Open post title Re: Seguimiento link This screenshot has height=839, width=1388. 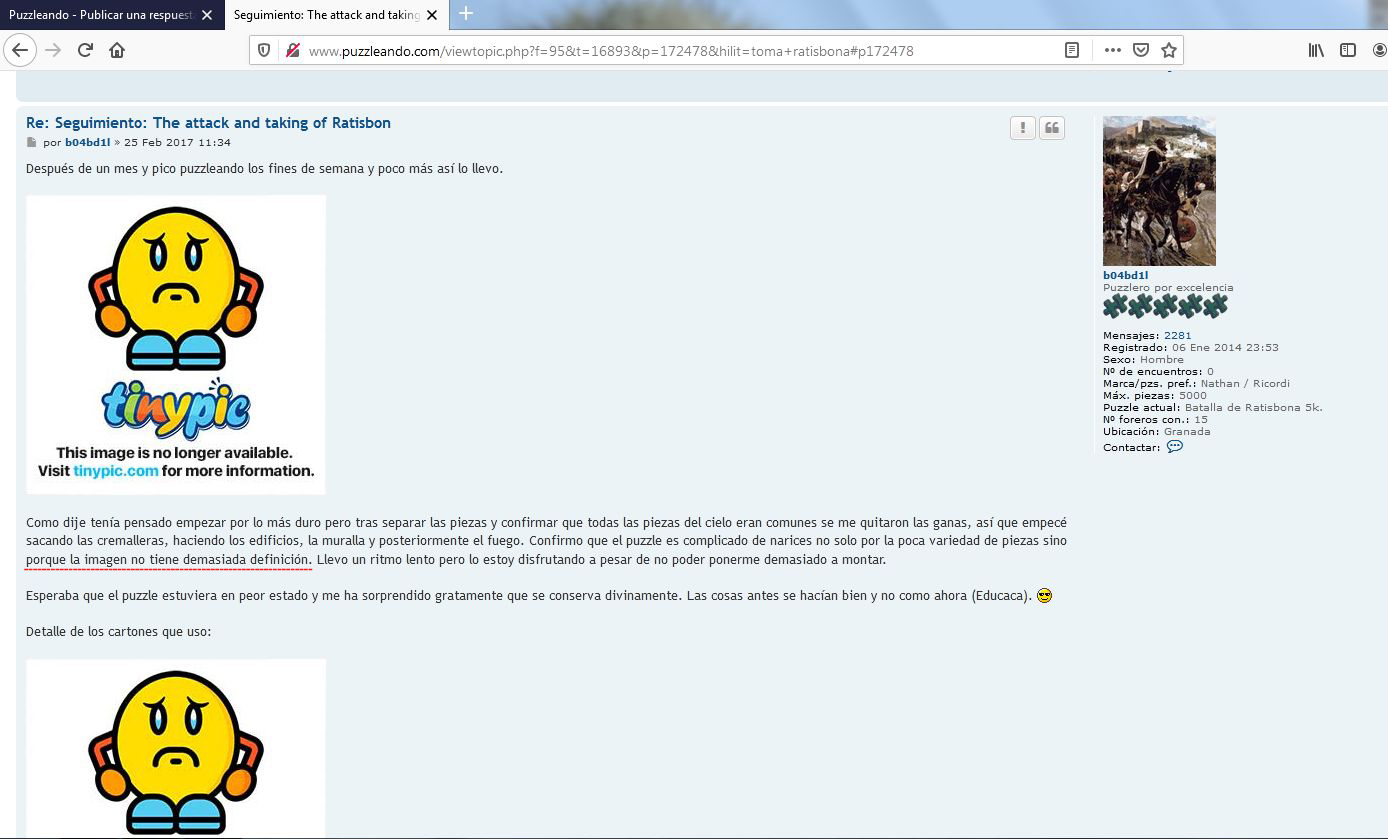pos(208,123)
